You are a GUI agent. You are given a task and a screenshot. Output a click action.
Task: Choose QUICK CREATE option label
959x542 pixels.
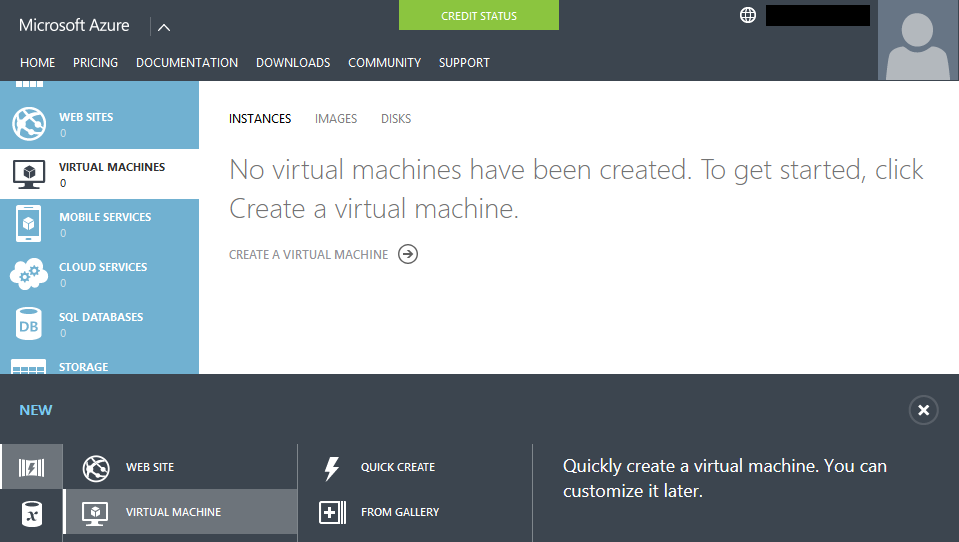[398, 467]
